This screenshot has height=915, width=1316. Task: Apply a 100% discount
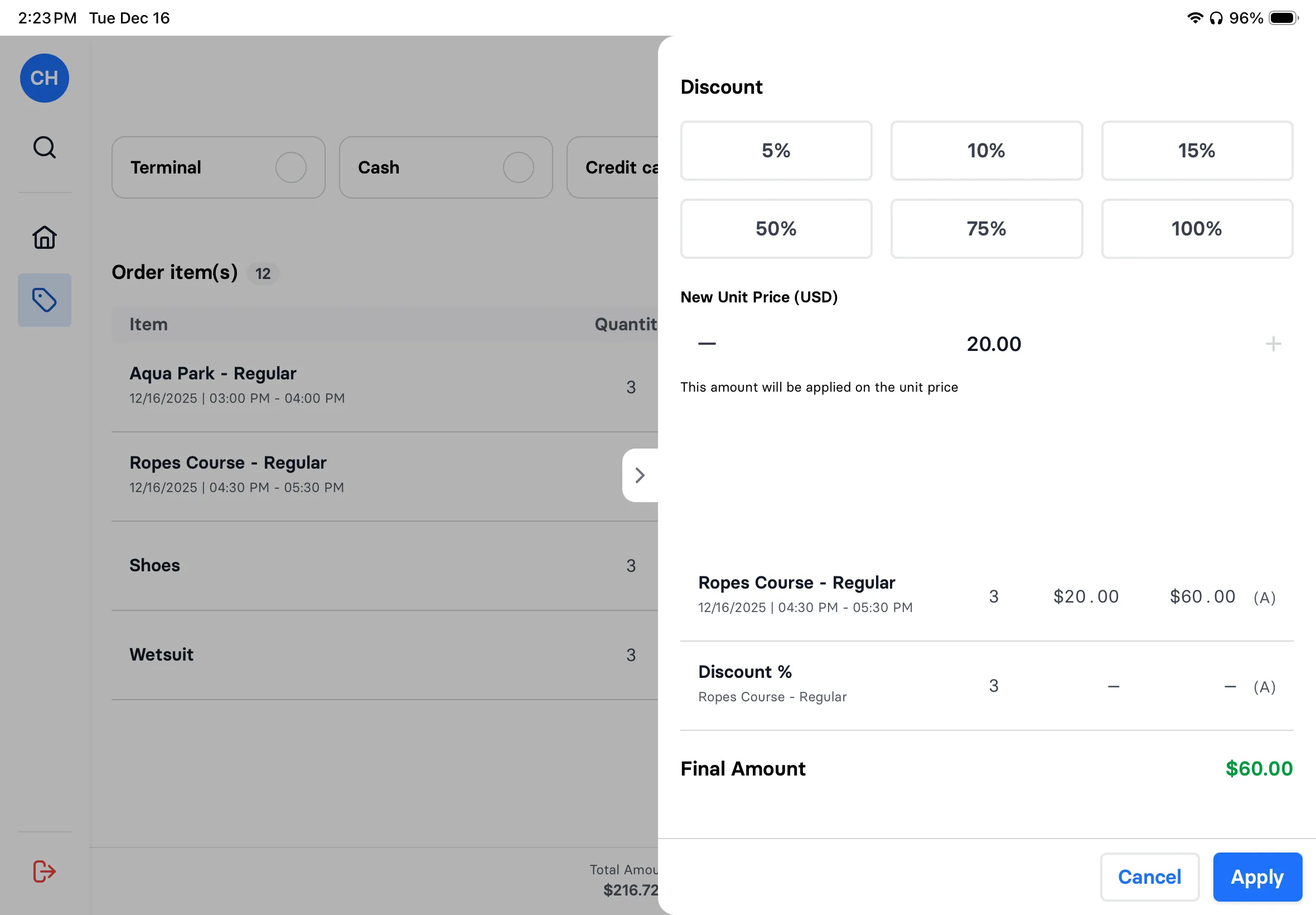coord(1197,228)
